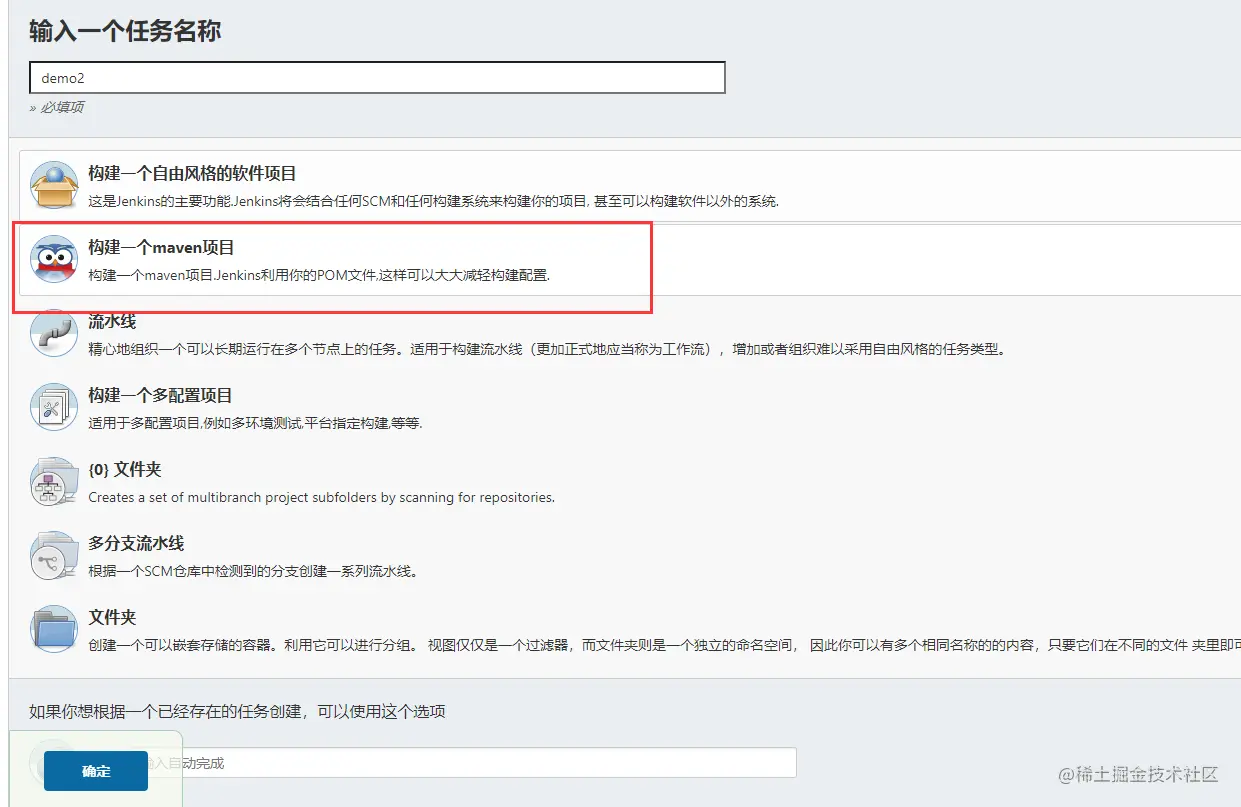
Task: Click the 输入一个任务名称 heading
Action: pyautogui.click(x=125, y=31)
